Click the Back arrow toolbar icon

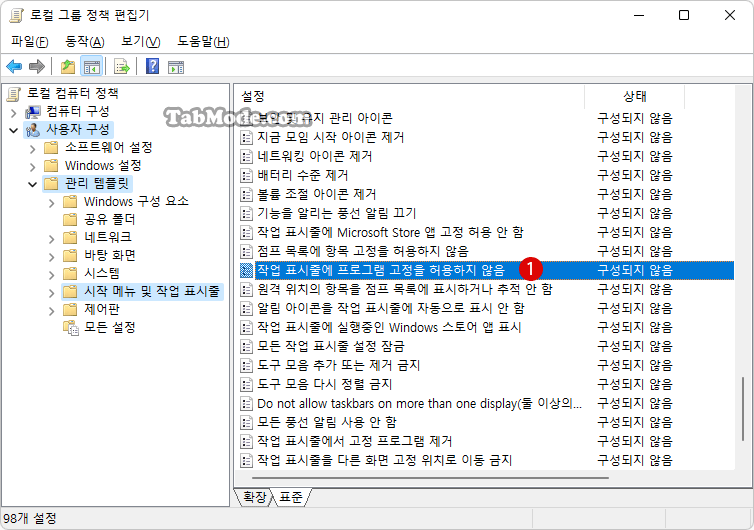[x=14, y=66]
